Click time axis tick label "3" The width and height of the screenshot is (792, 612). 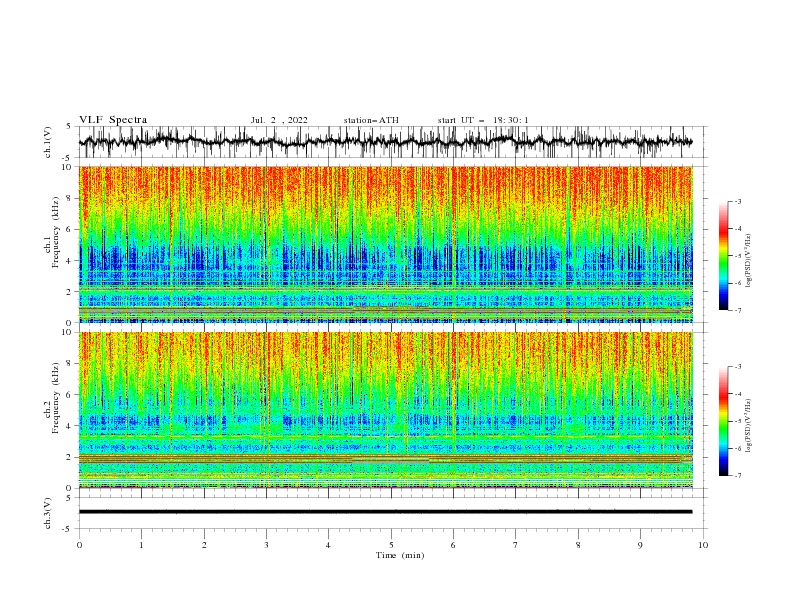266,545
